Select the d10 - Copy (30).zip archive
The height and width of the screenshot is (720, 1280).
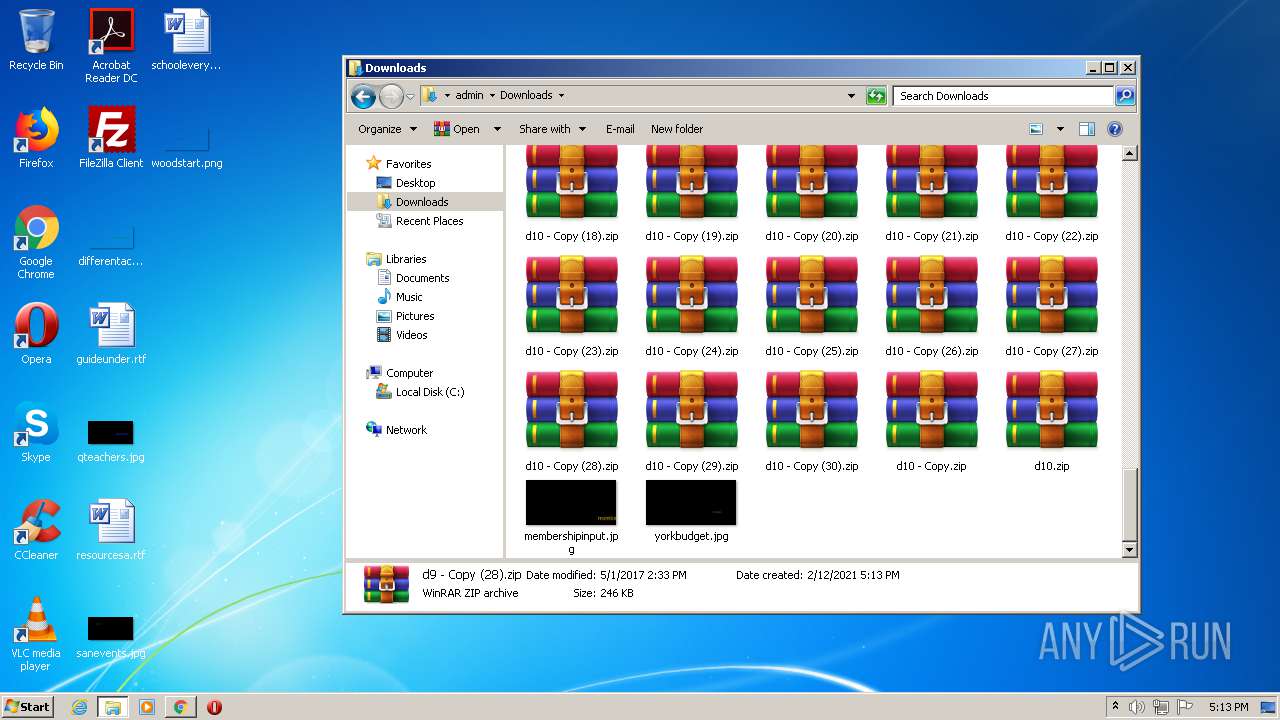pos(812,422)
